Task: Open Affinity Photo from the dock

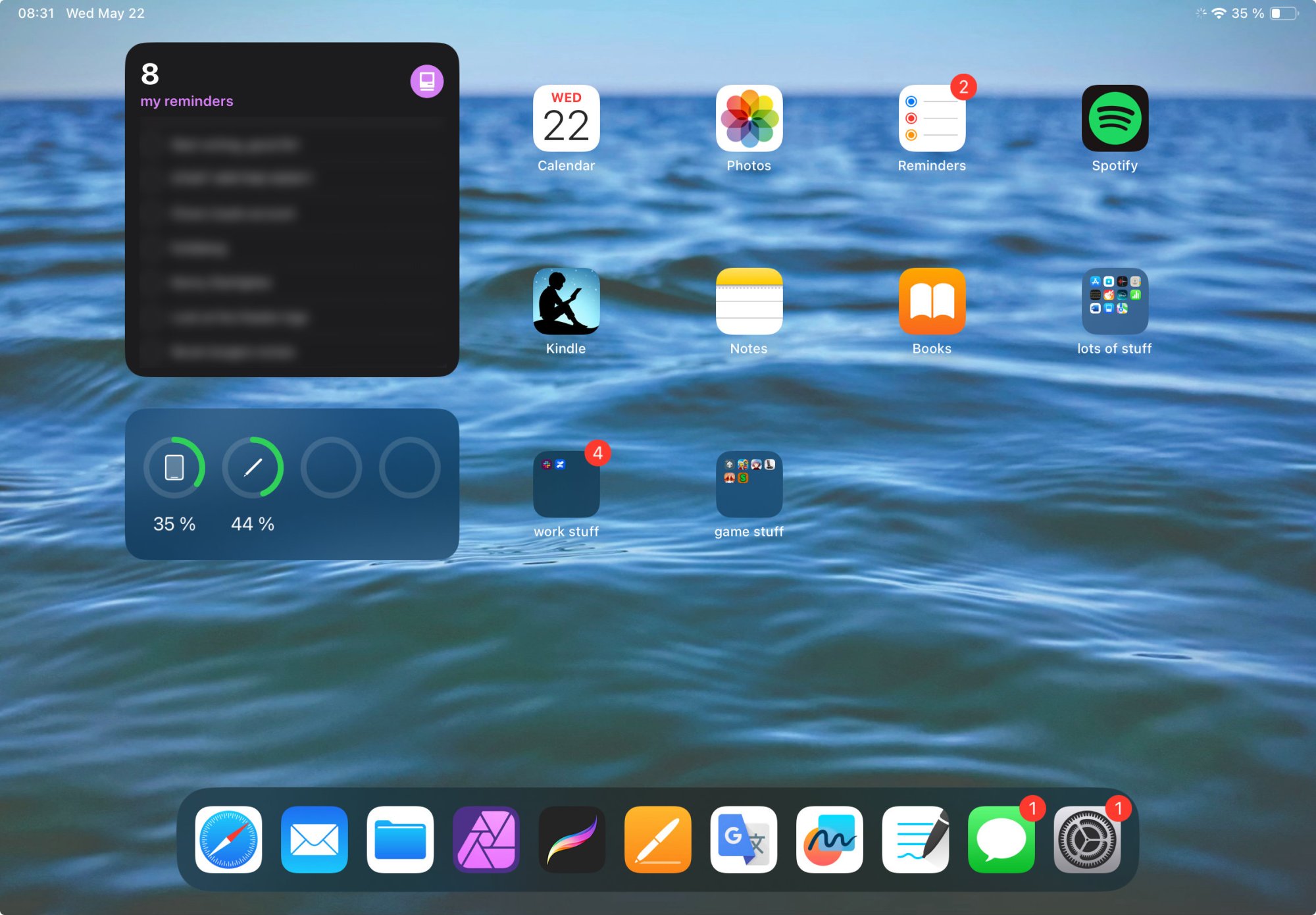Action: pos(486,839)
